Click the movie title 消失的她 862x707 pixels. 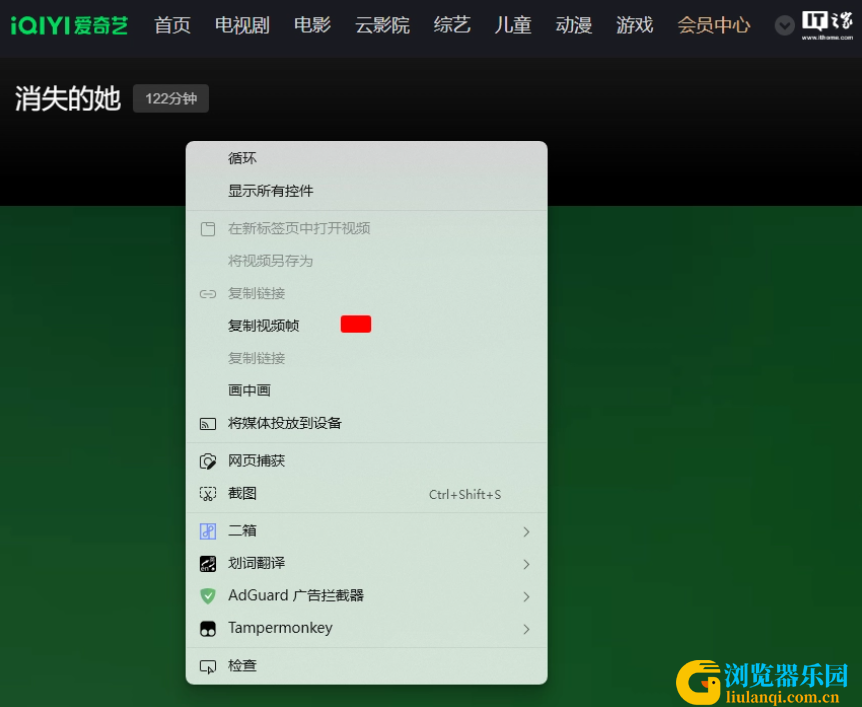[68, 99]
